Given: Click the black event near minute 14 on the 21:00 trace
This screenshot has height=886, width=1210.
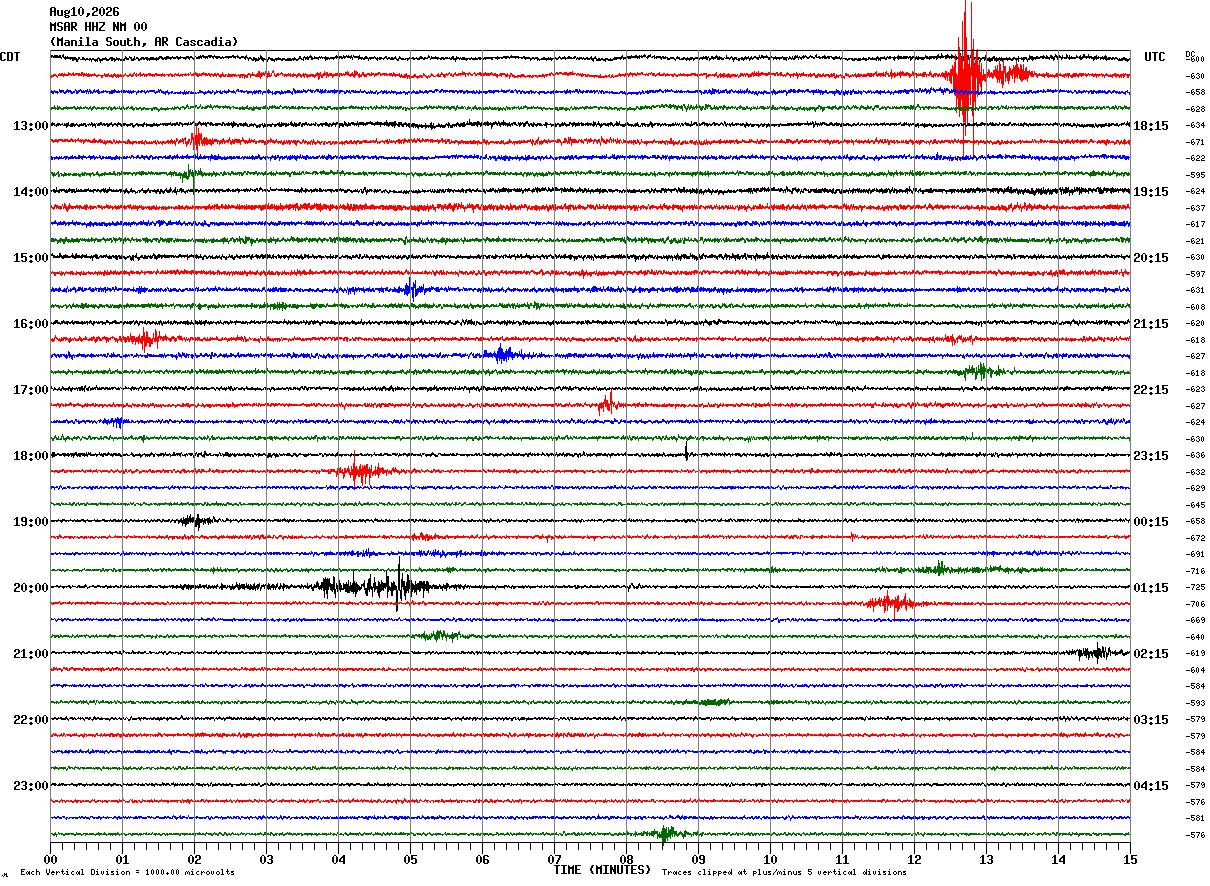Looking at the screenshot, I should point(1097,653).
